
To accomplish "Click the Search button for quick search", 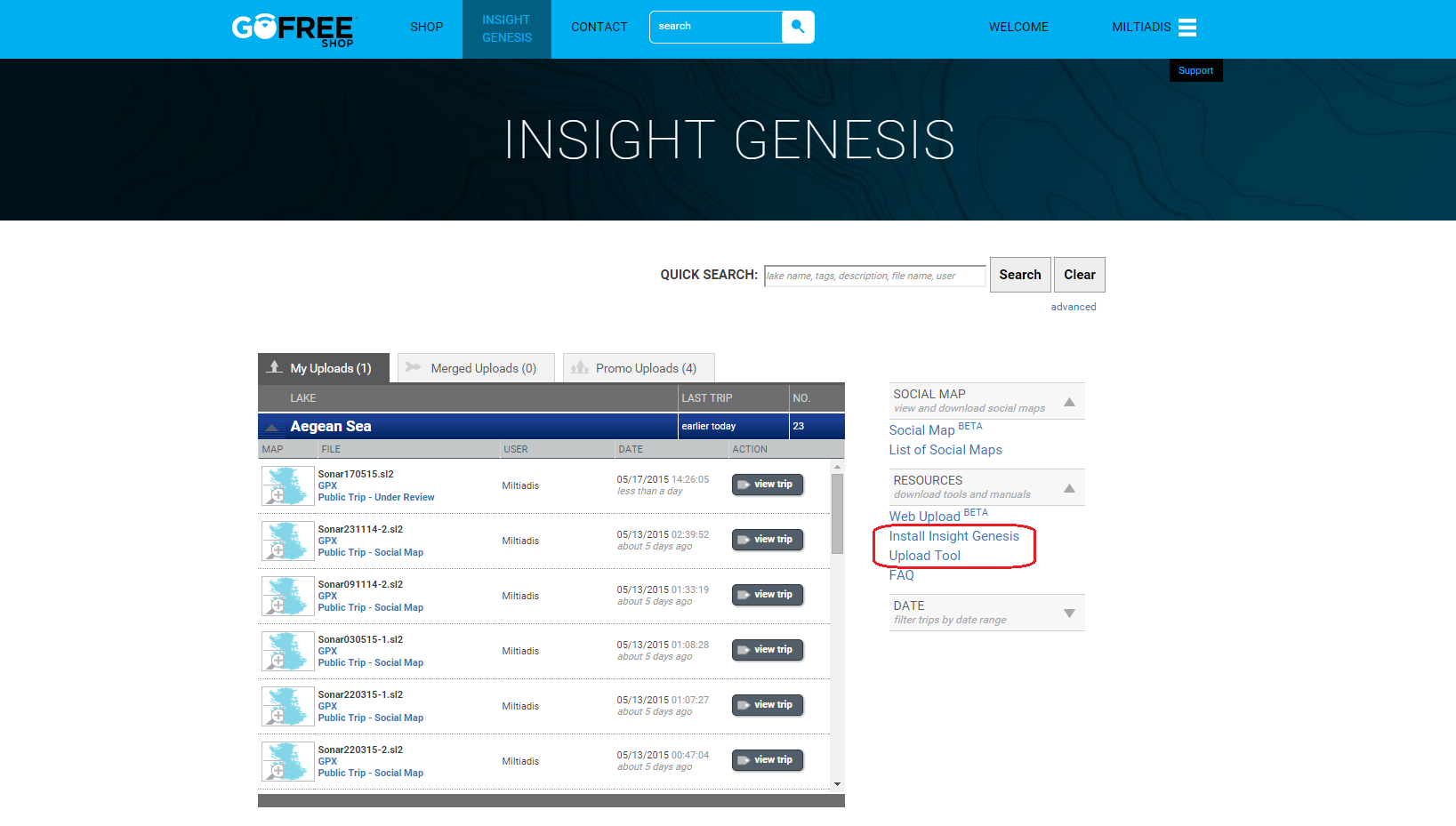I will click(1020, 275).
